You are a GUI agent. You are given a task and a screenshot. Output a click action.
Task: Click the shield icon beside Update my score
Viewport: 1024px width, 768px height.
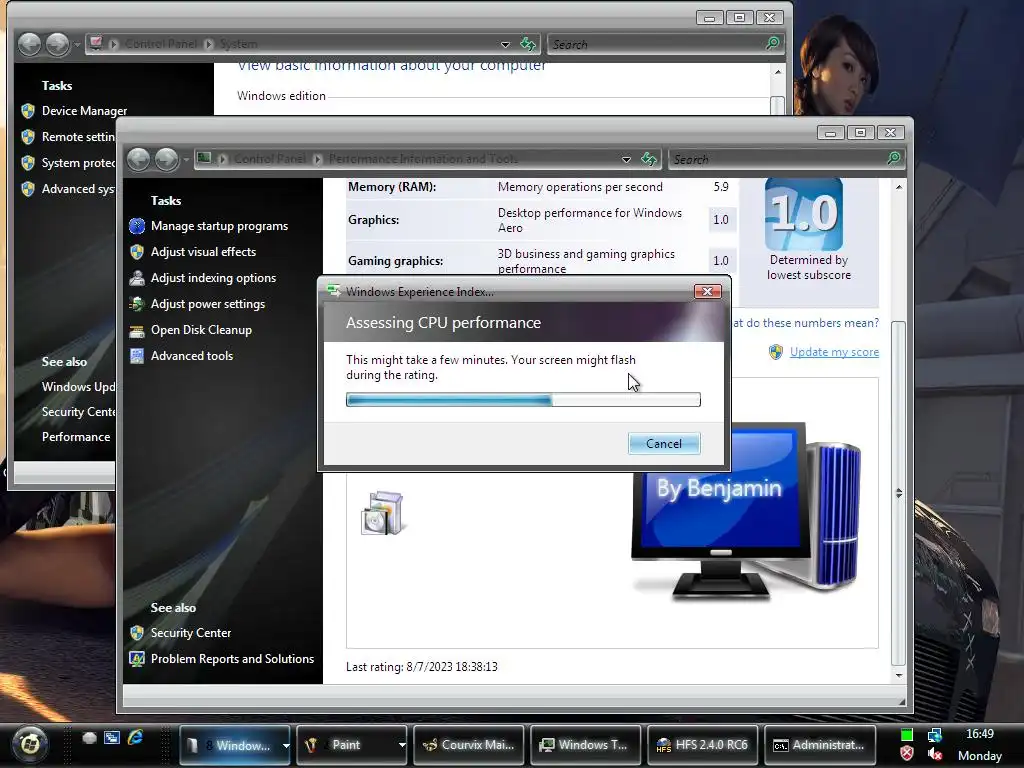point(776,352)
